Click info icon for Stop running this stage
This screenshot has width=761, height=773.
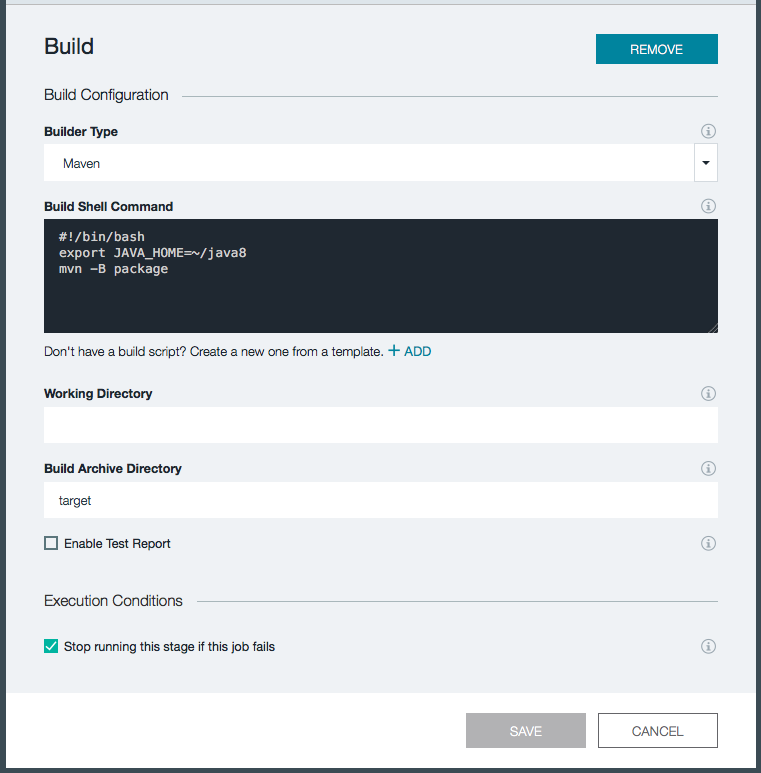pos(708,646)
